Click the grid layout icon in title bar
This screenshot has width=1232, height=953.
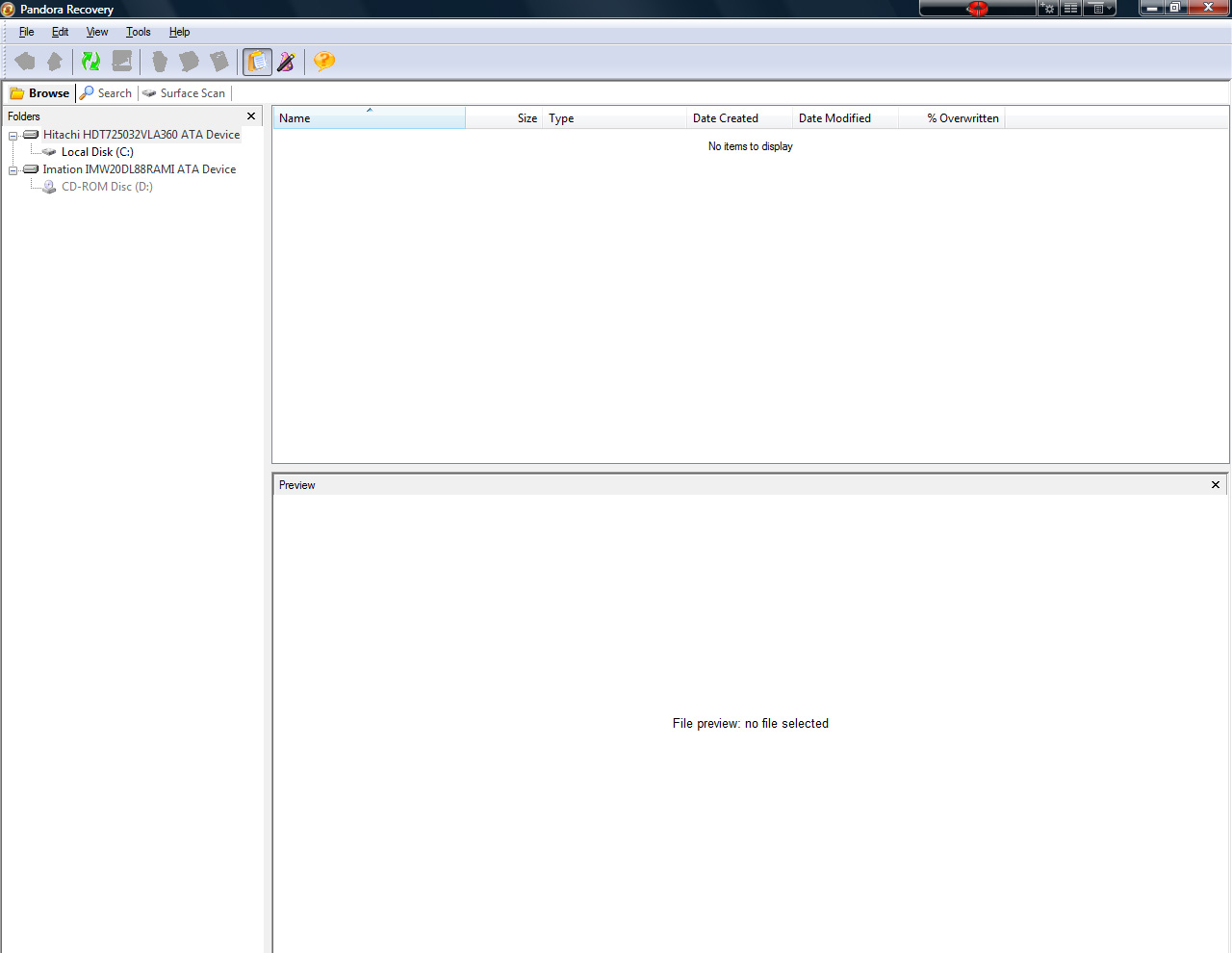1070,9
